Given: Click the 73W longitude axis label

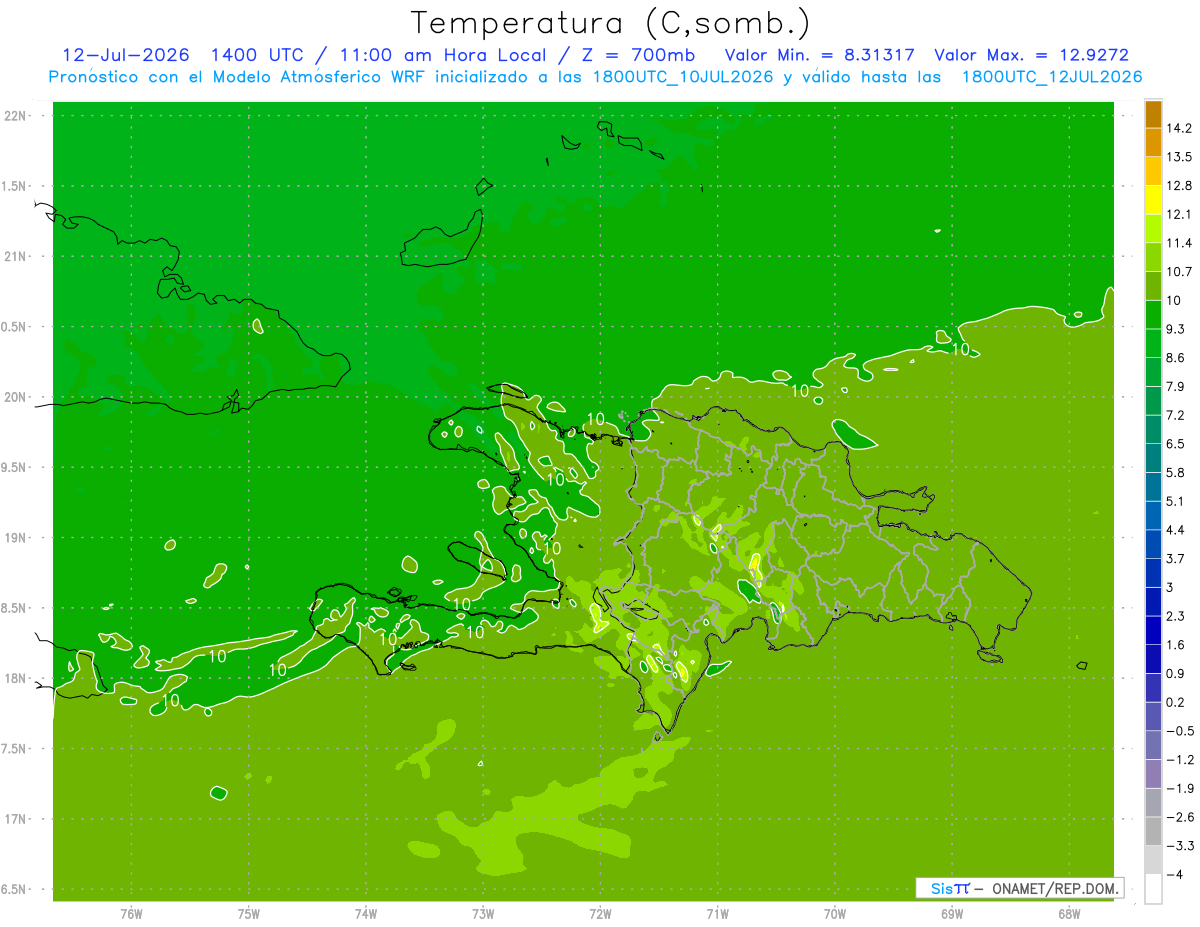Looking at the screenshot, I should point(483,912).
